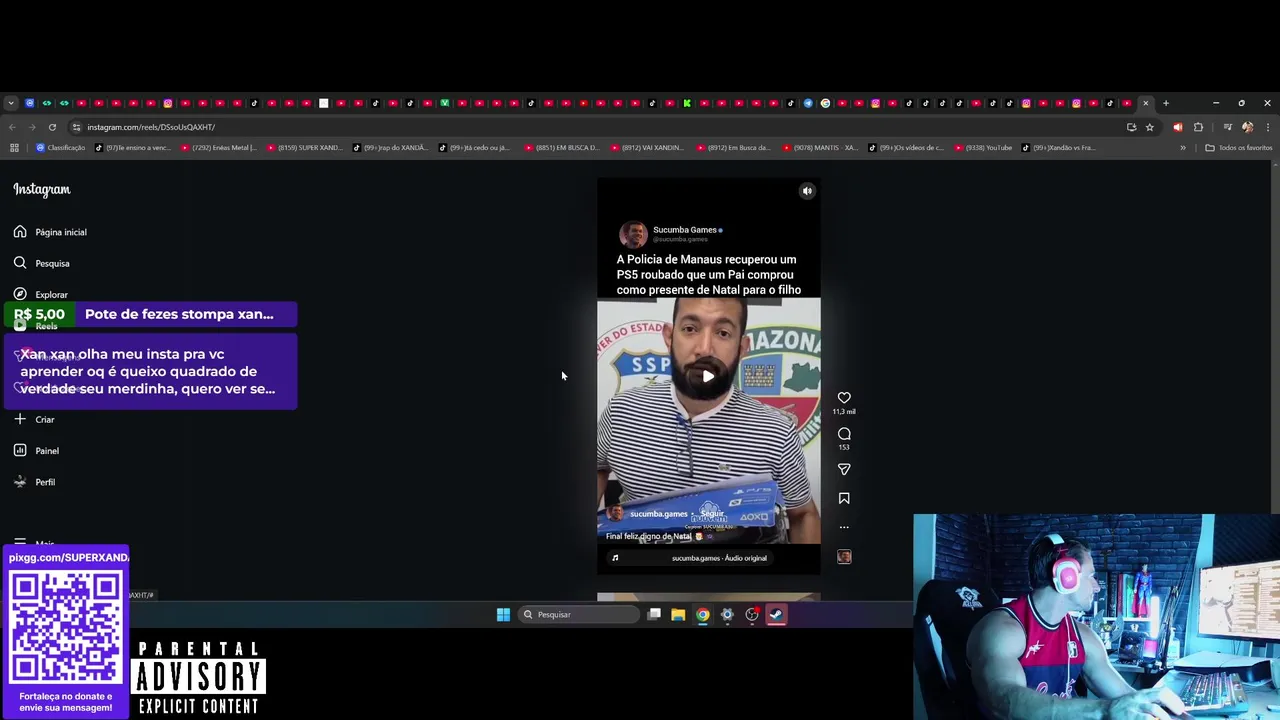Open a new browser tab
Screen dimensions: 1280x720
coord(1165,103)
